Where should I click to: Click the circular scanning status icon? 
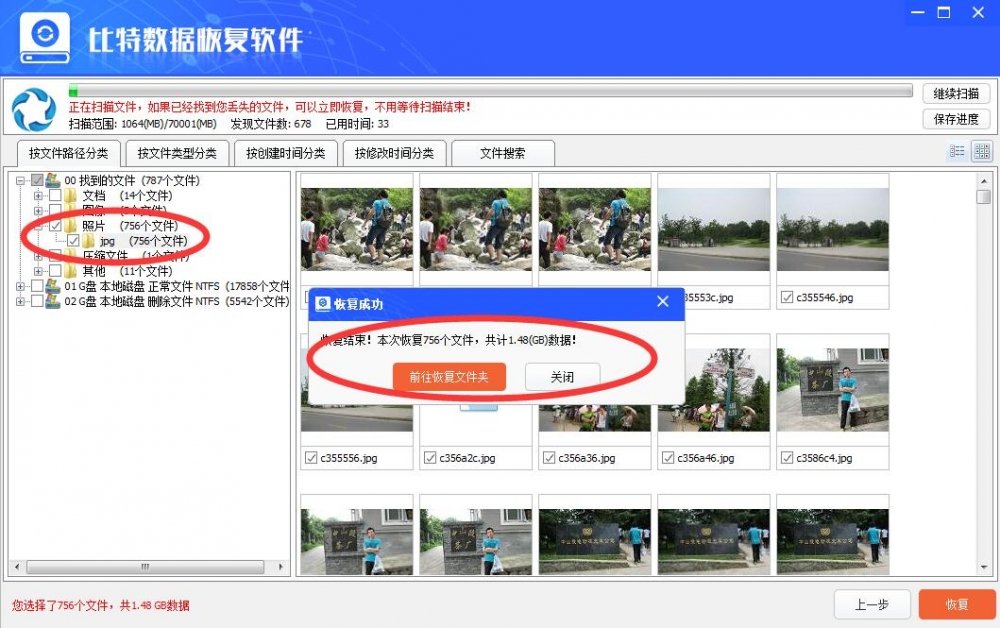(32, 108)
